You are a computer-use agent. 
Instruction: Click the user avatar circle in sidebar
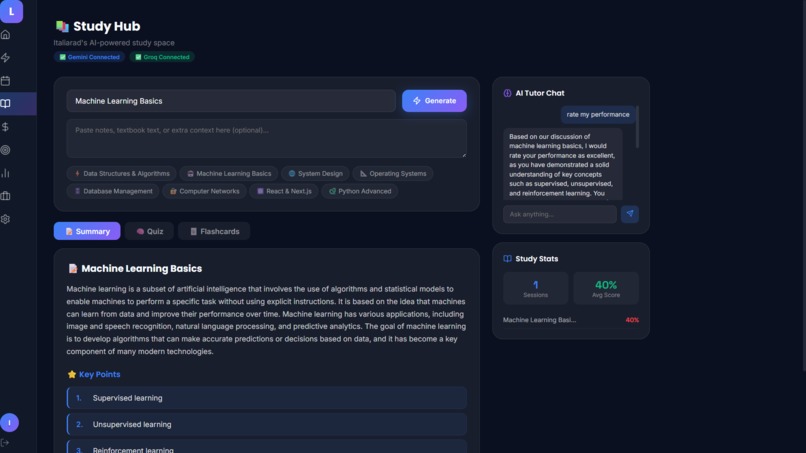coord(9,423)
